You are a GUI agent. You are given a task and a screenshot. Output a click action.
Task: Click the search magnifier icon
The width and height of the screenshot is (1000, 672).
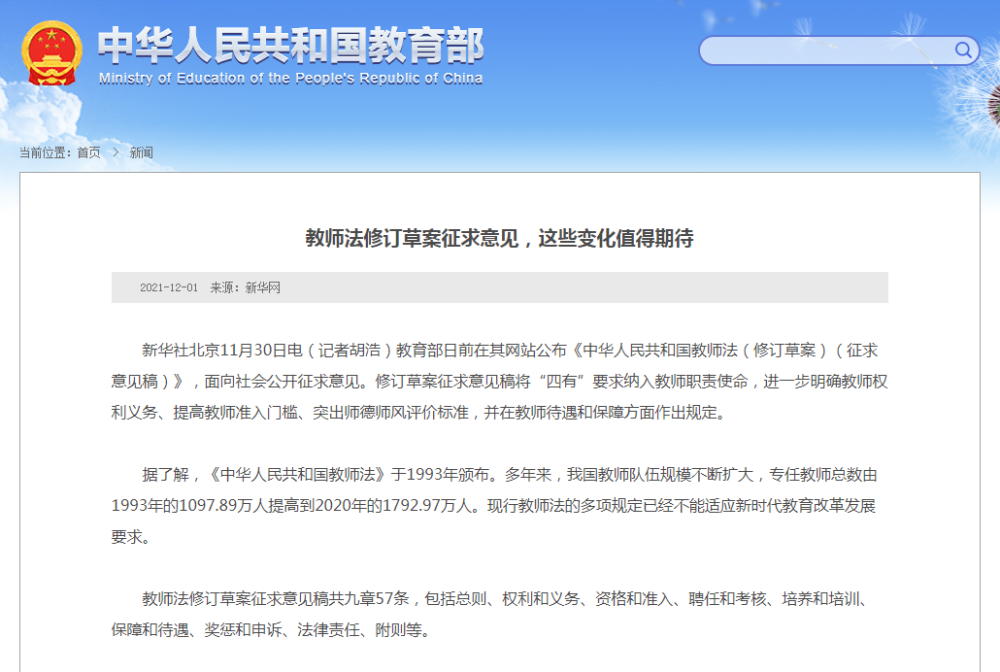point(963,50)
